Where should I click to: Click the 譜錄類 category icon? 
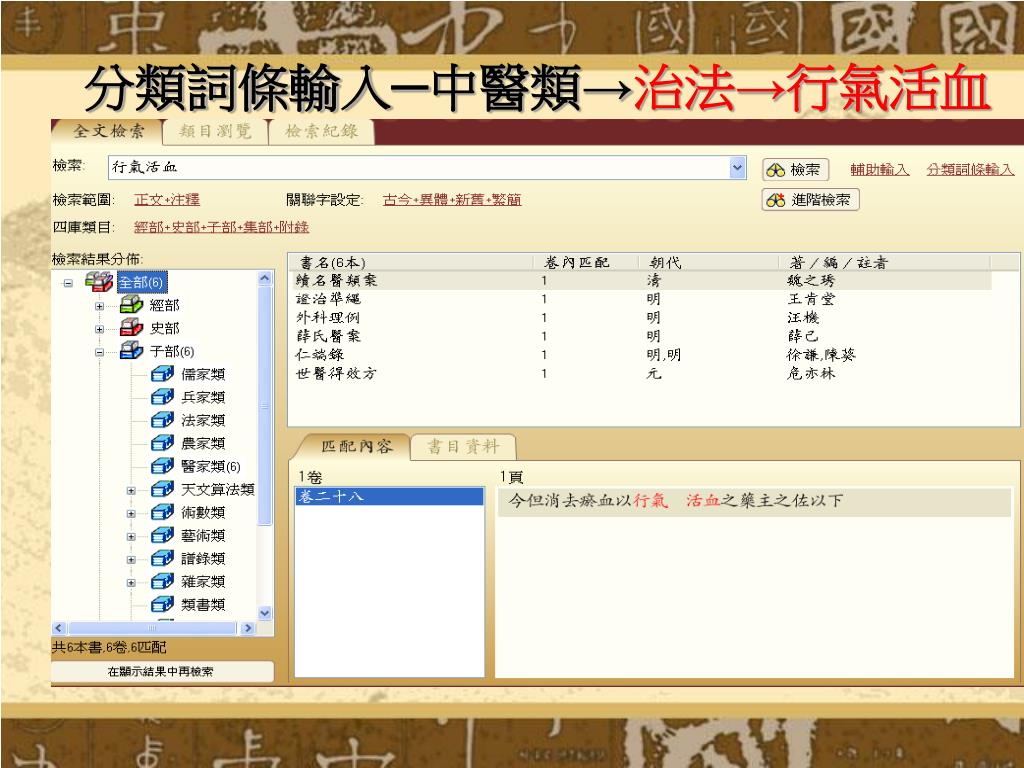[x=162, y=558]
